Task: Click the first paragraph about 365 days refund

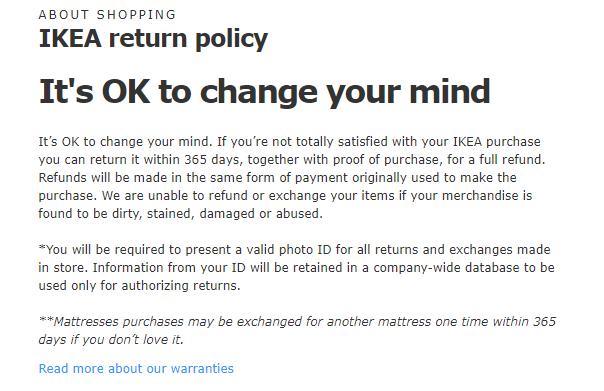Action: tap(292, 178)
